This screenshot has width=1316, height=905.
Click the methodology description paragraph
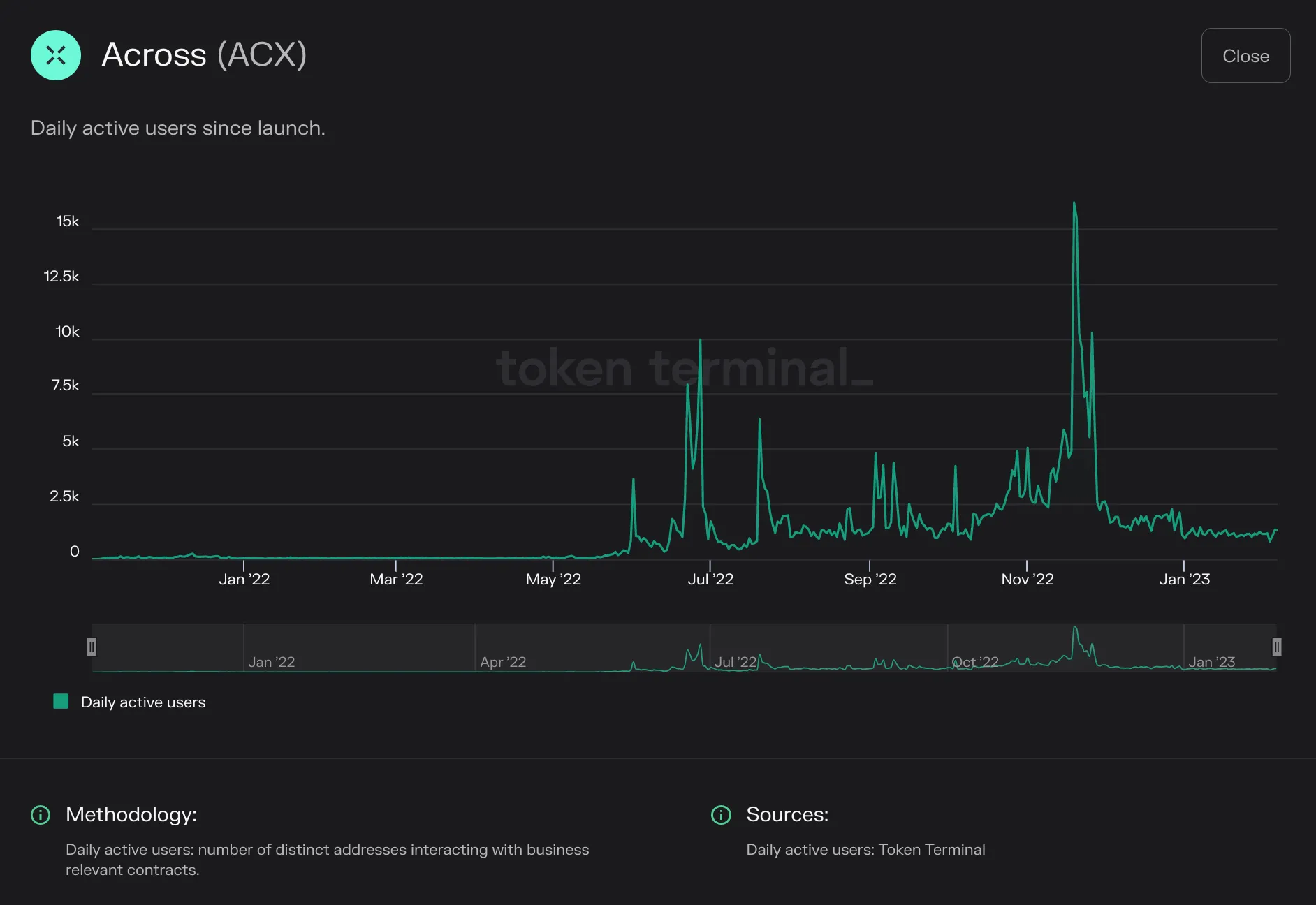(x=328, y=860)
